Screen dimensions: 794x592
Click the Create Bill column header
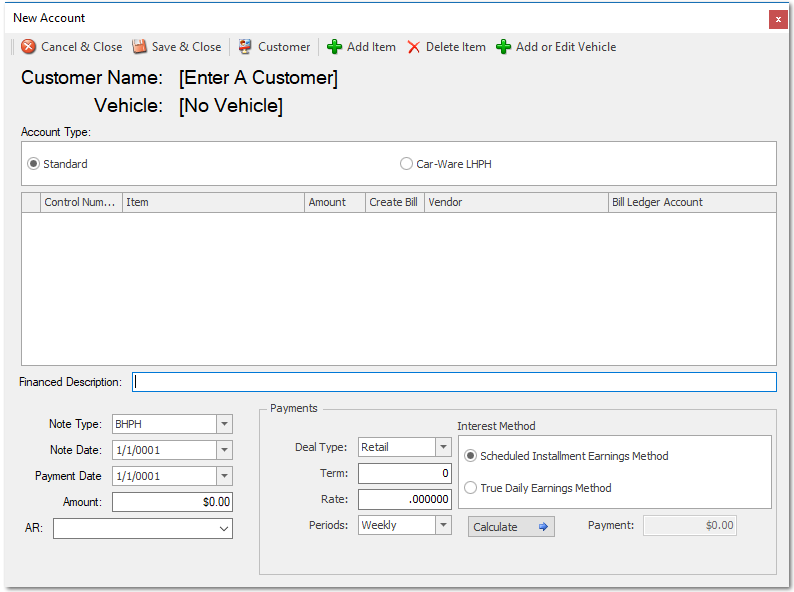click(x=394, y=203)
